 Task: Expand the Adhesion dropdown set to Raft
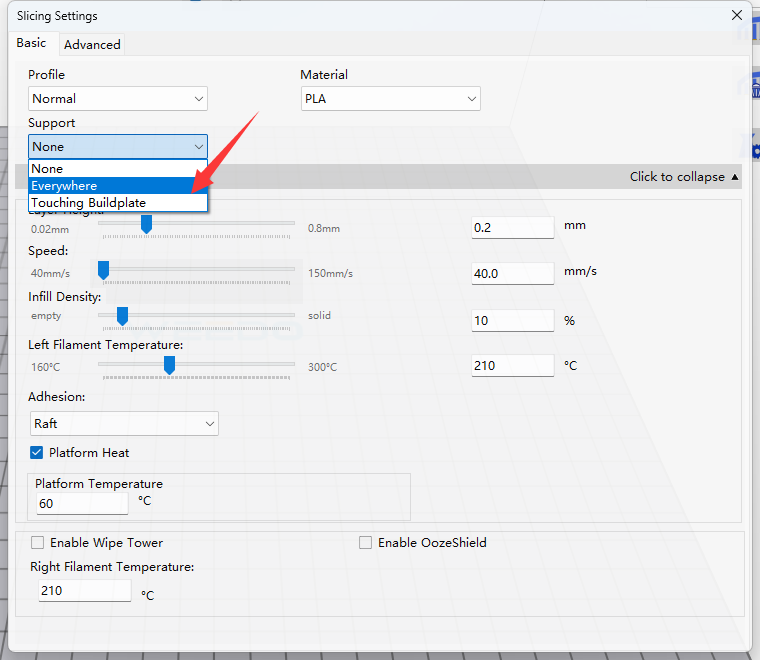[124, 424]
